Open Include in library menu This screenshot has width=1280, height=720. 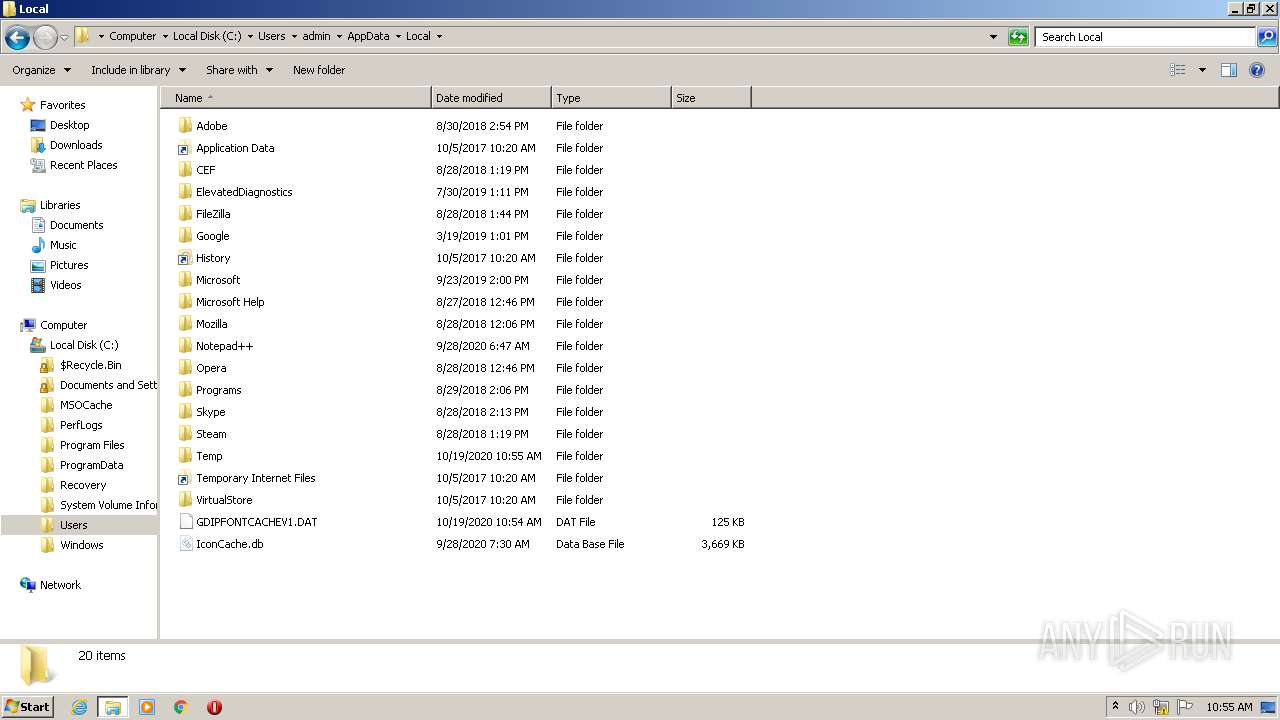[x=138, y=70]
